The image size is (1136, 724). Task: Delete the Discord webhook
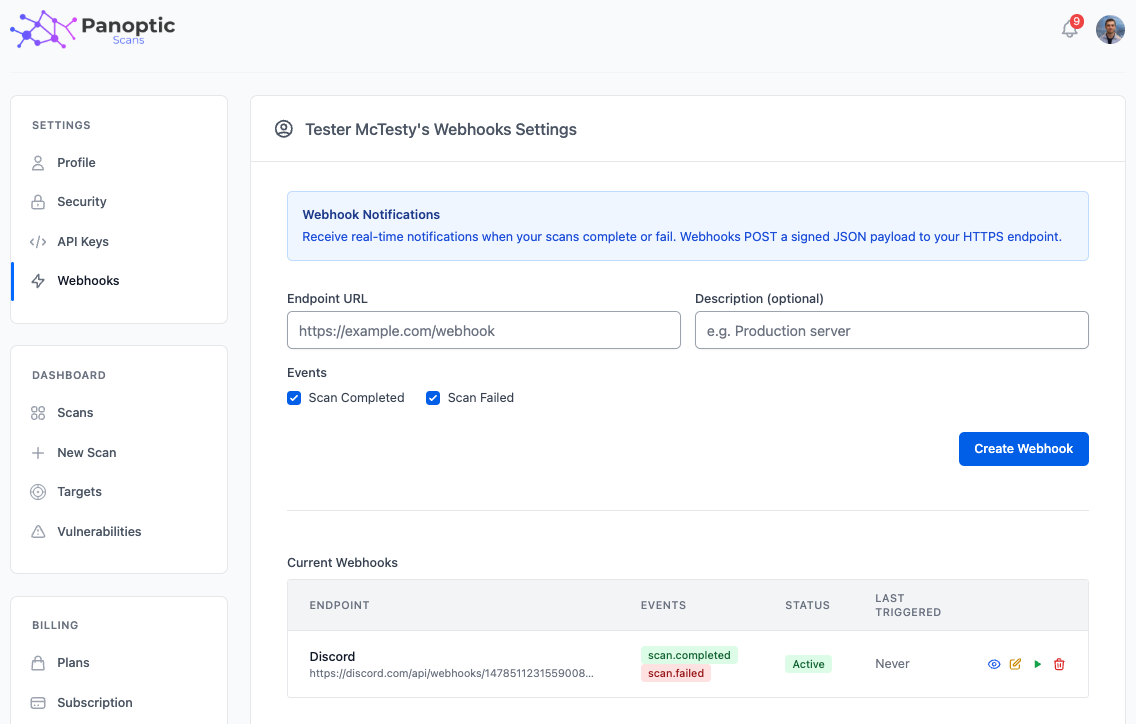pos(1059,664)
